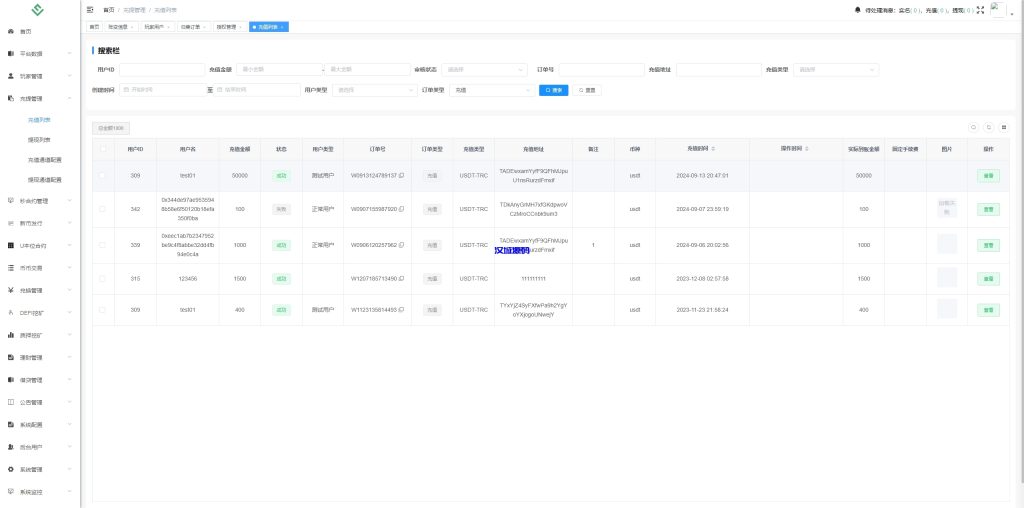This screenshot has width=1024, height=508.
Task: Collapse the sidebar using hamburger icon
Action: click(91, 9)
